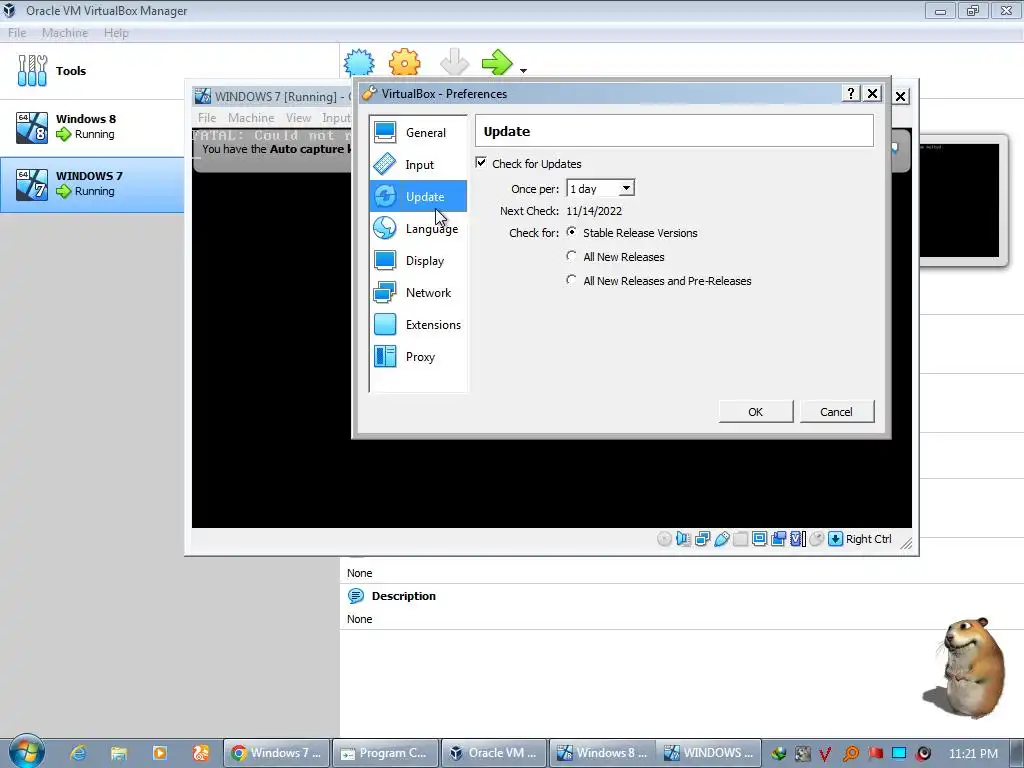Close the Preferences dialog with X

click(872, 93)
